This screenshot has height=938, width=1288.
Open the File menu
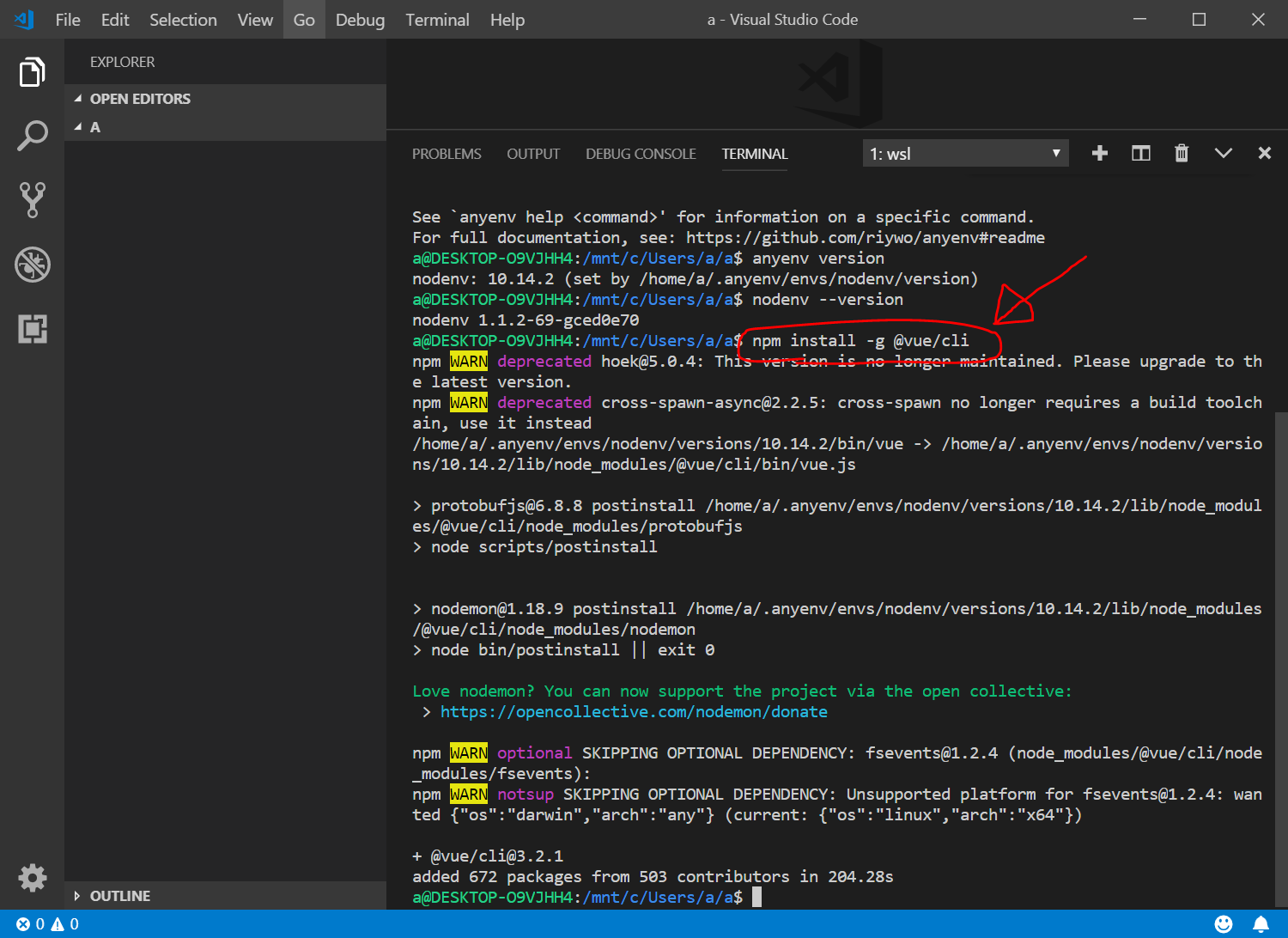[x=68, y=19]
